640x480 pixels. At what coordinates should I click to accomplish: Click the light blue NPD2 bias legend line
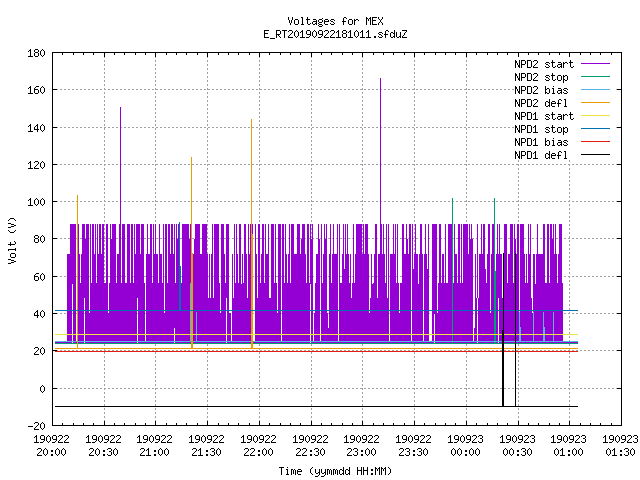pyautogui.click(x=595, y=89)
